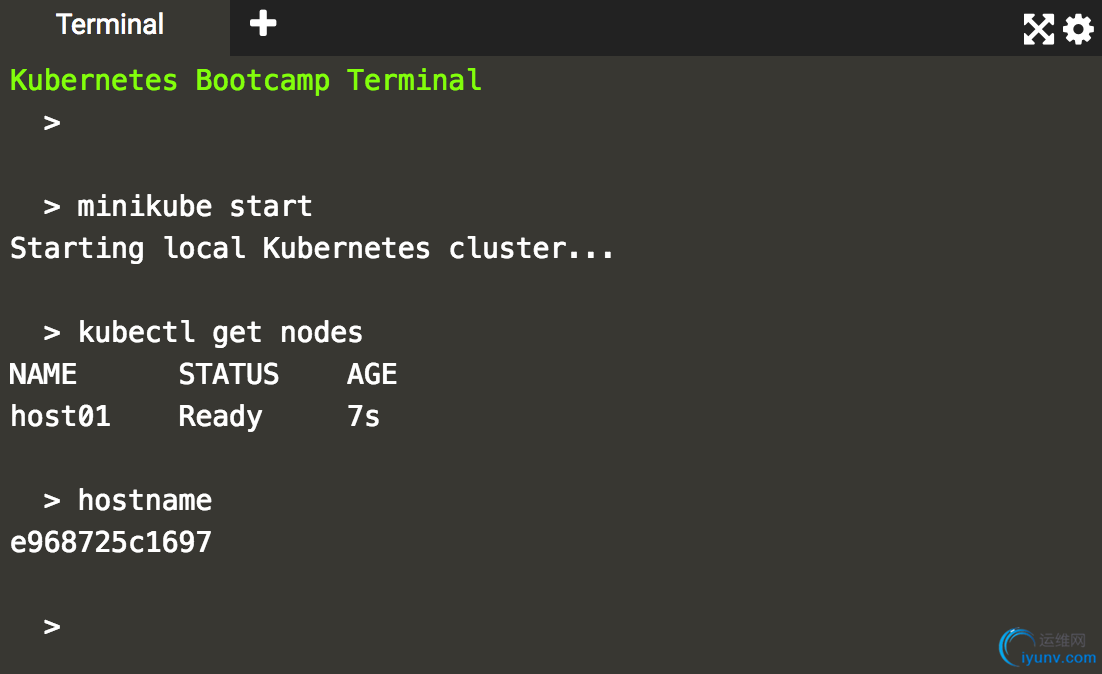Click the Ready status value

[x=220, y=417]
